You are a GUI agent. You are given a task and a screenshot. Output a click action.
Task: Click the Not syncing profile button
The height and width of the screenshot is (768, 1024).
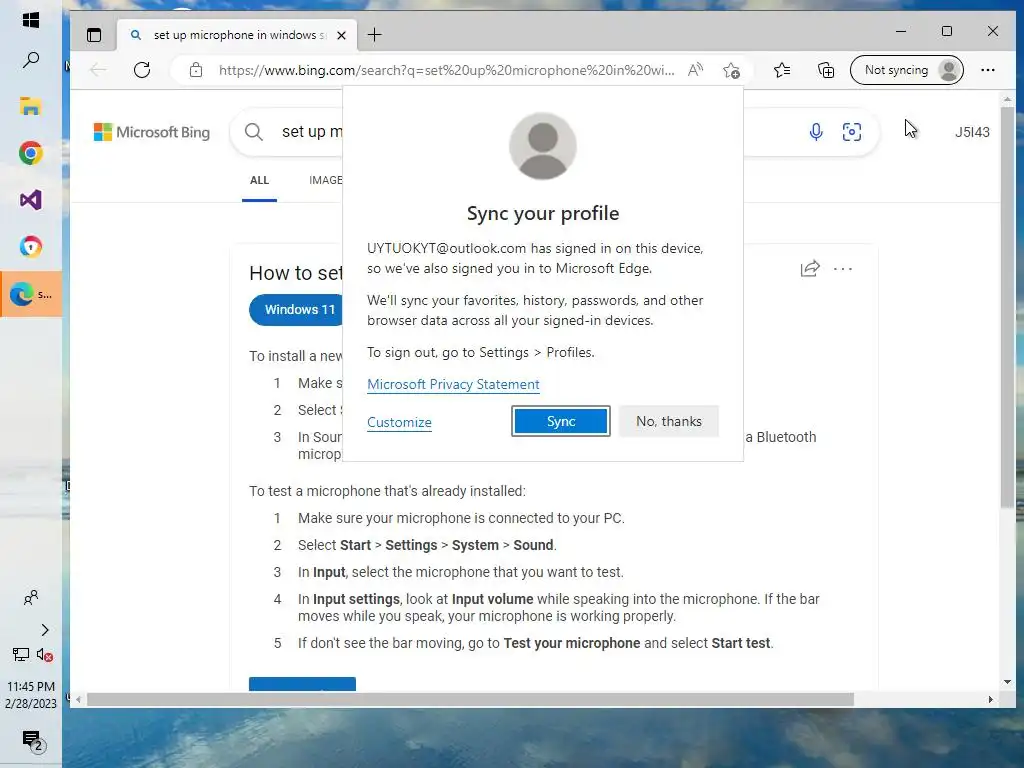pyautogui.click(x=907, y=70)
